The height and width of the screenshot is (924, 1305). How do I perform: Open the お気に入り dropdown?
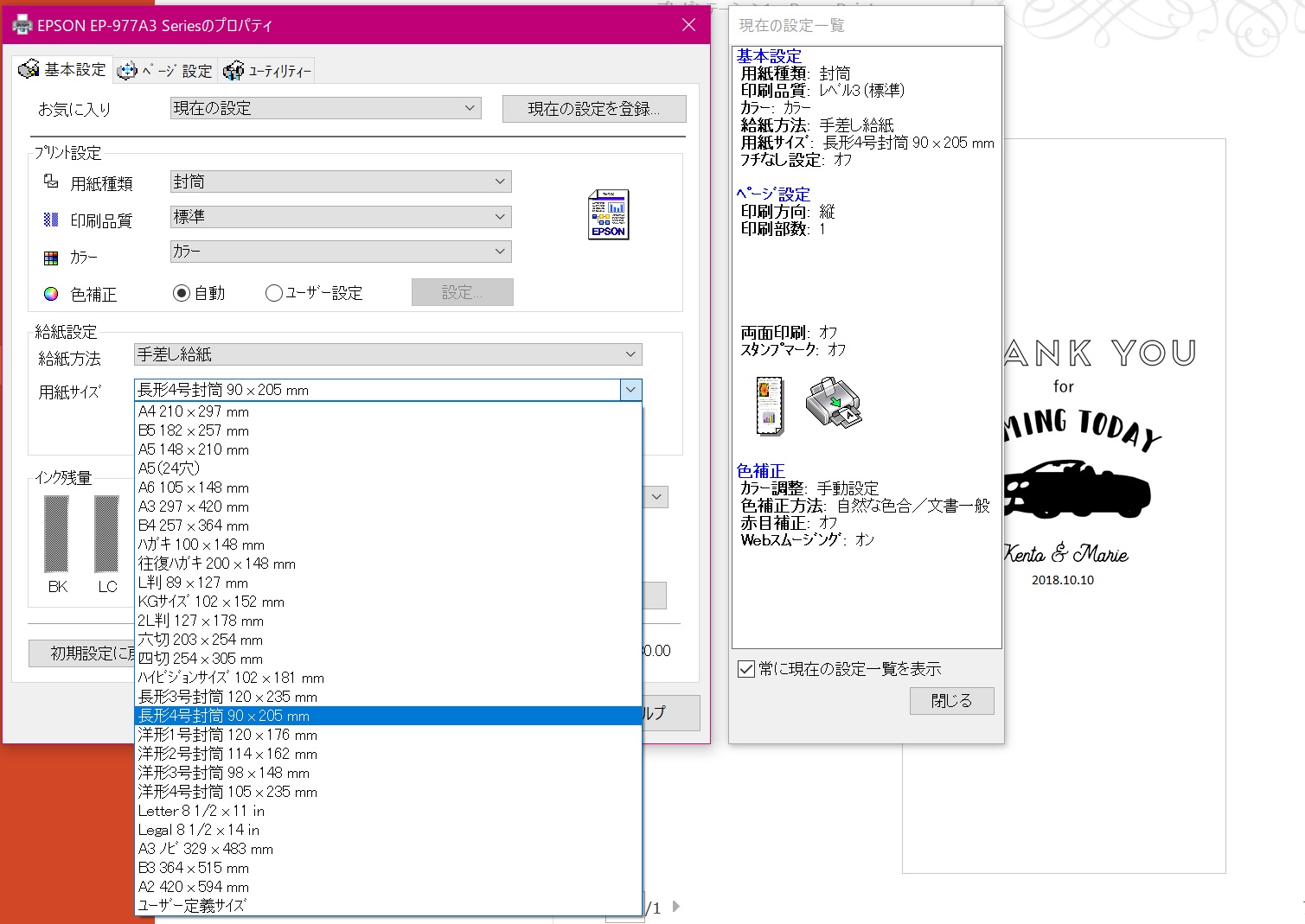point(325,108)
